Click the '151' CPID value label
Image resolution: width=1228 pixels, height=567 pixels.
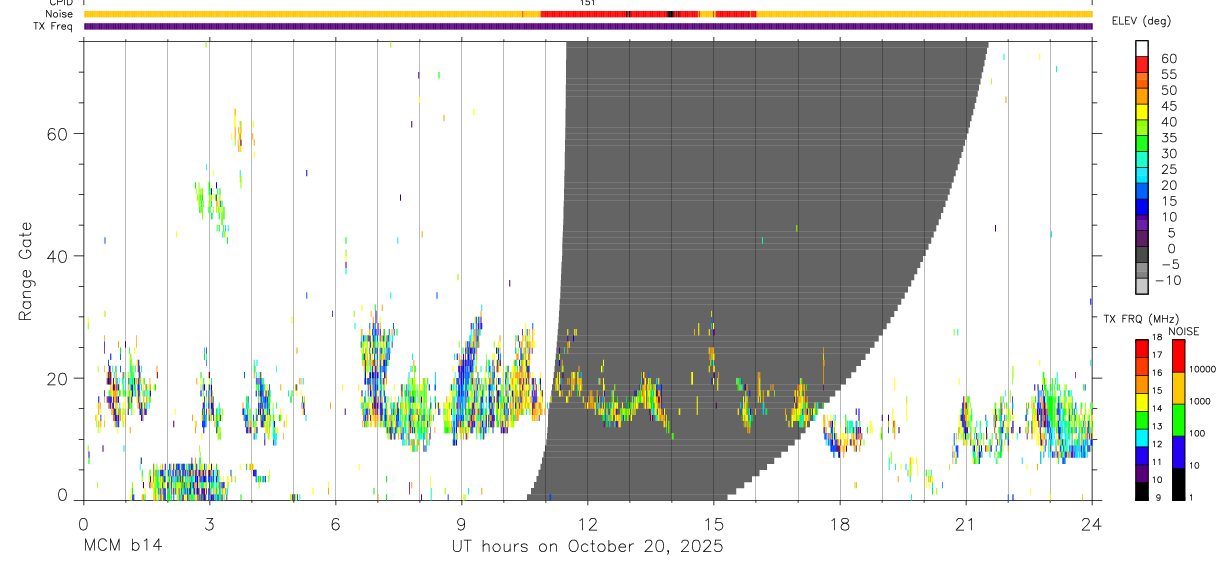[587, 3]
